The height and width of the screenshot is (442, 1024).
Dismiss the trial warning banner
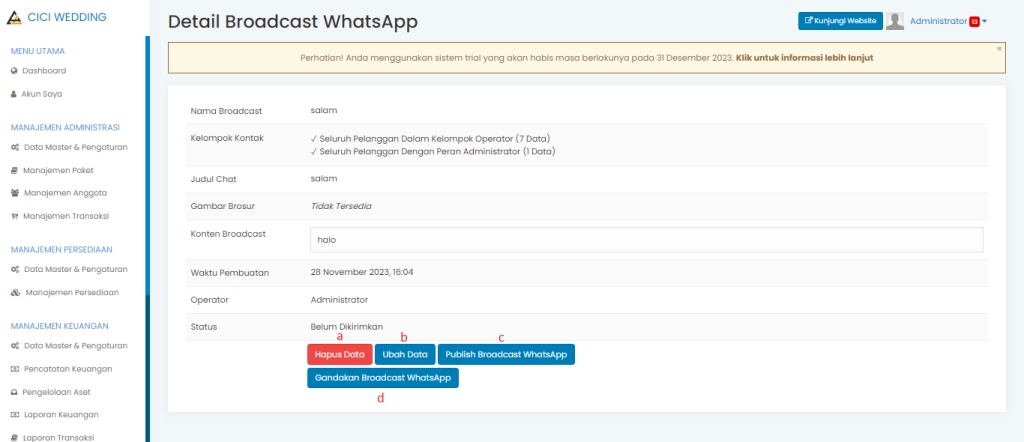tap(999, 48)
